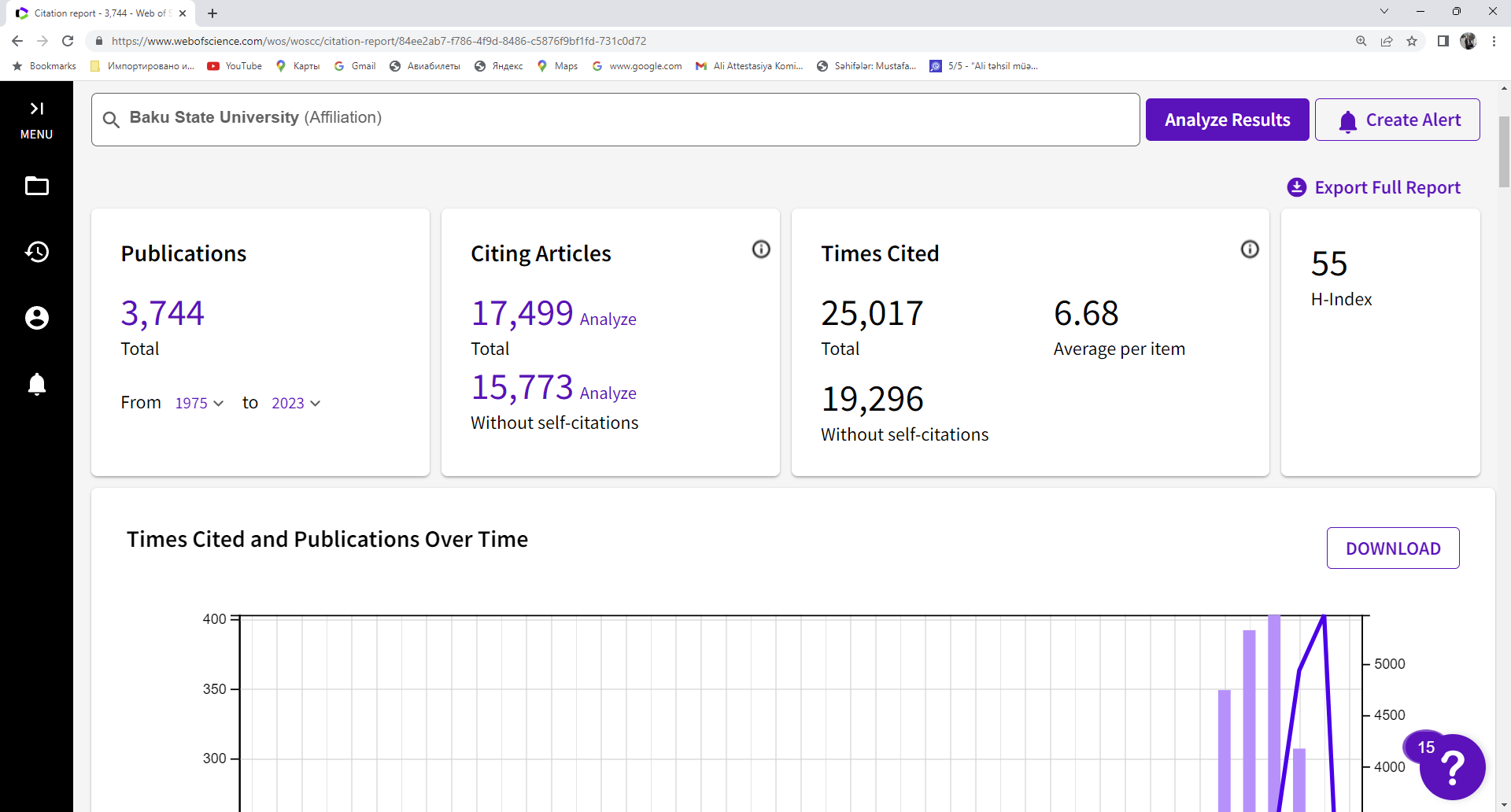This screenshot has height=812, width=1511.
Task: Open Chrome tab search chevron
Action: click(1384, 12)
